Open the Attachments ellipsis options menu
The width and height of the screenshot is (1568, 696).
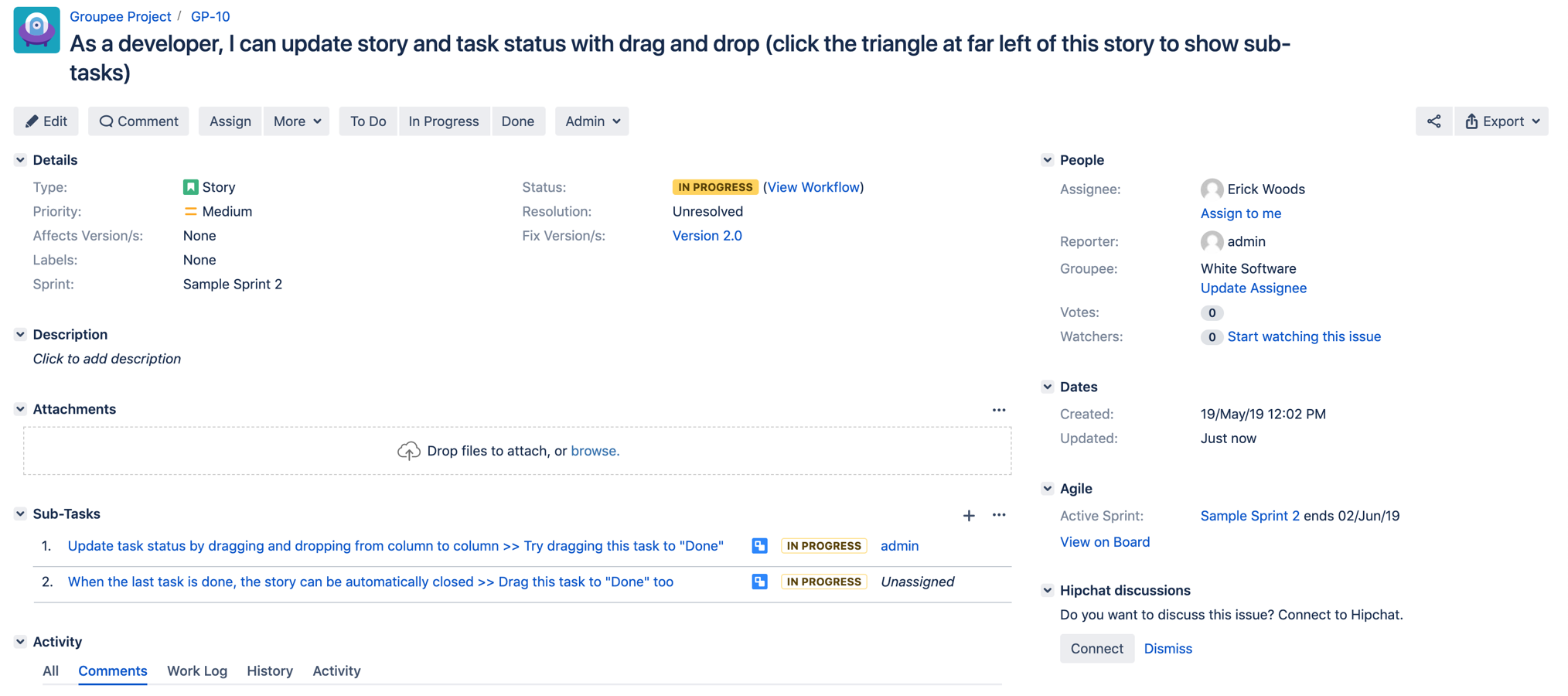(x=999, y=410)
